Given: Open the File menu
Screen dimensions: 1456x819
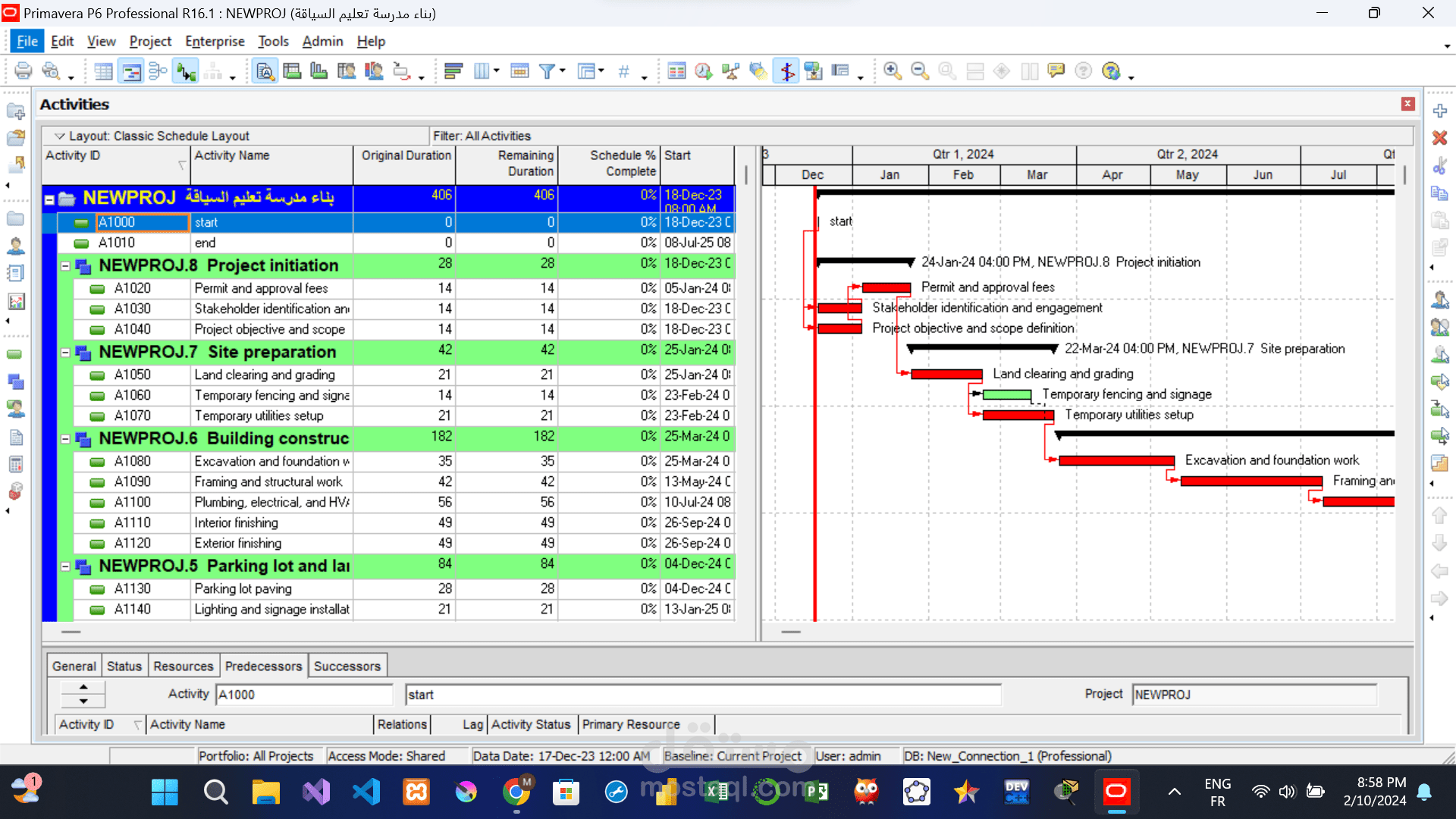Looking at the screenshot, I should (27, 42).
